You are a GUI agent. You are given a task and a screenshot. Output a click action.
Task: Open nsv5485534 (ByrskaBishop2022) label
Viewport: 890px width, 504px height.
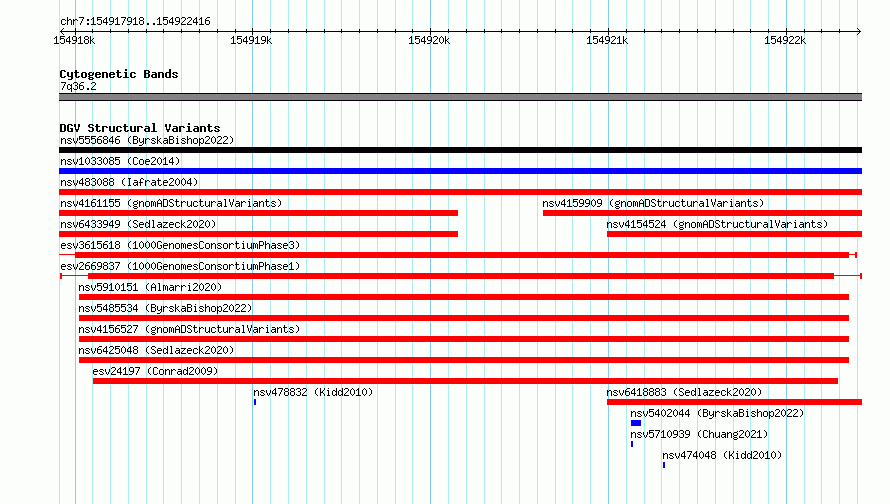tap(165, 308)
